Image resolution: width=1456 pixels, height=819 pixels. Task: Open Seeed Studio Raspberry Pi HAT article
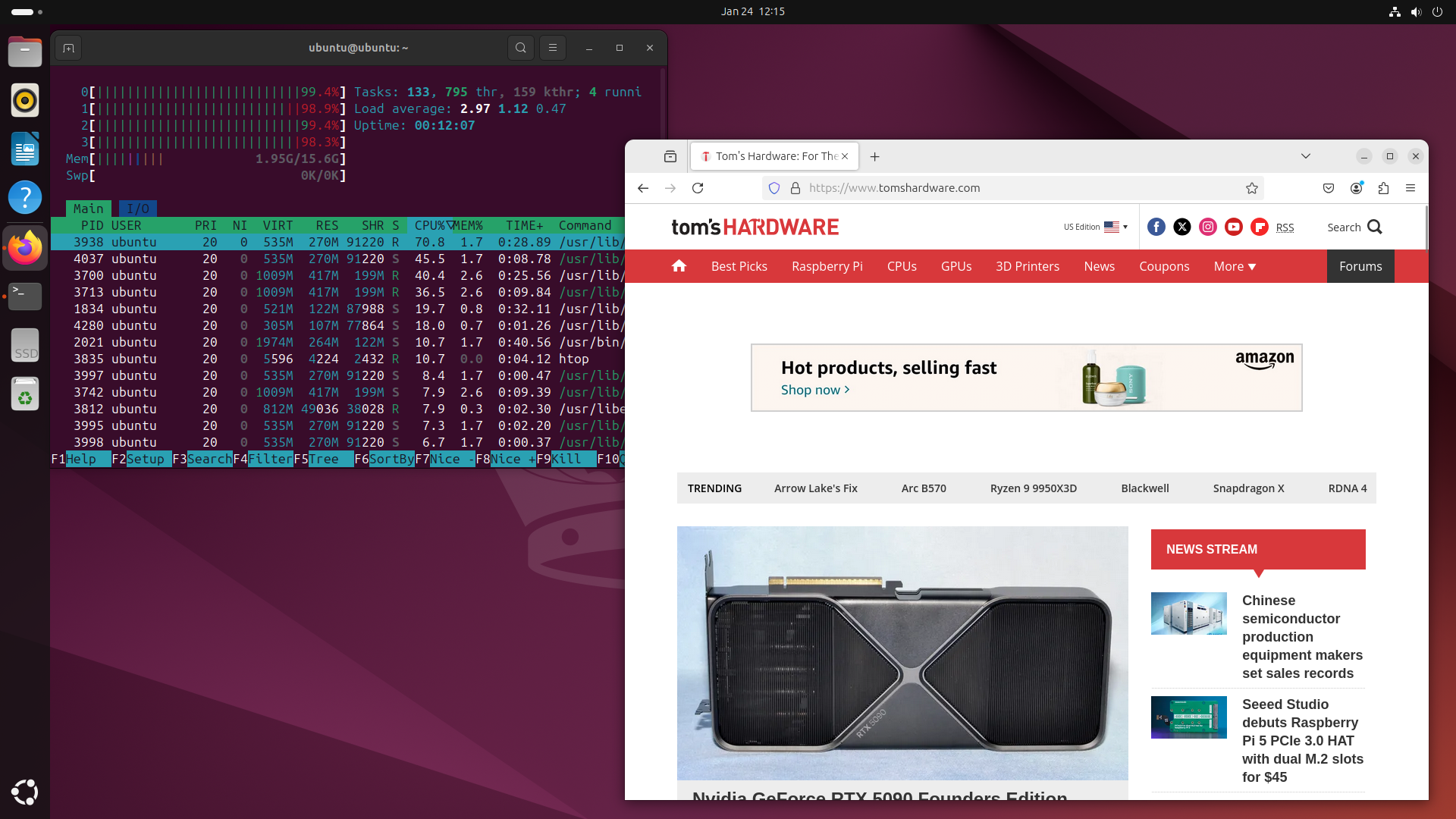(x=1302, y=740)
